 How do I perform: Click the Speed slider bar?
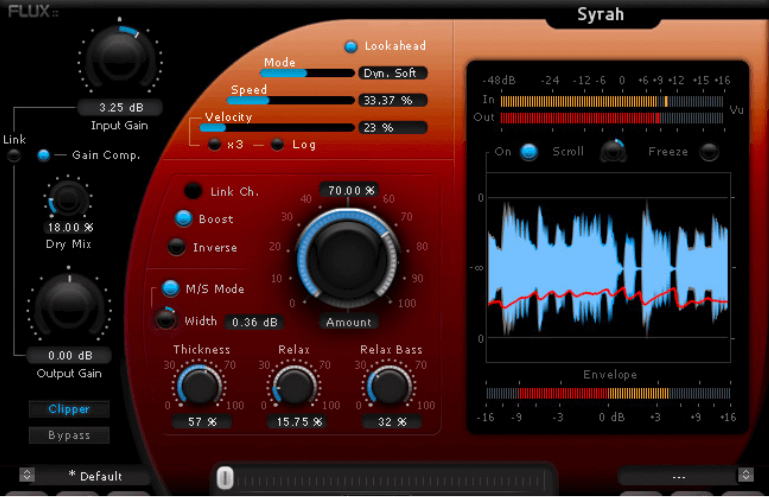(x=291, y=100)
